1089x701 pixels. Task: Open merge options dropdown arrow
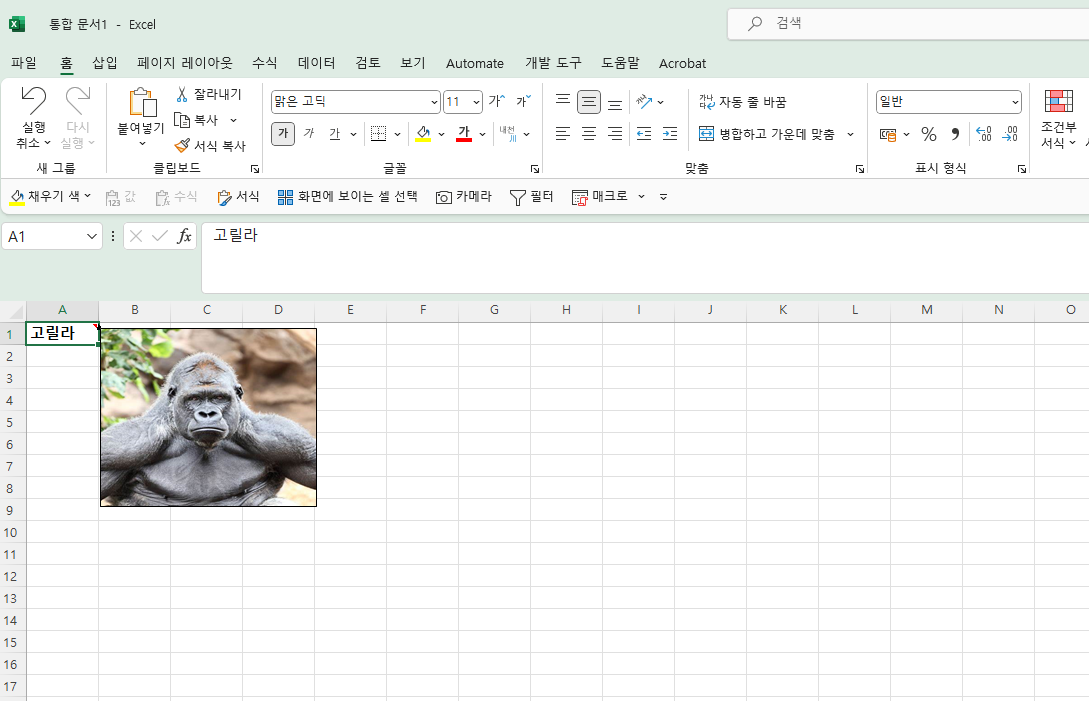(x=850, y=134)
